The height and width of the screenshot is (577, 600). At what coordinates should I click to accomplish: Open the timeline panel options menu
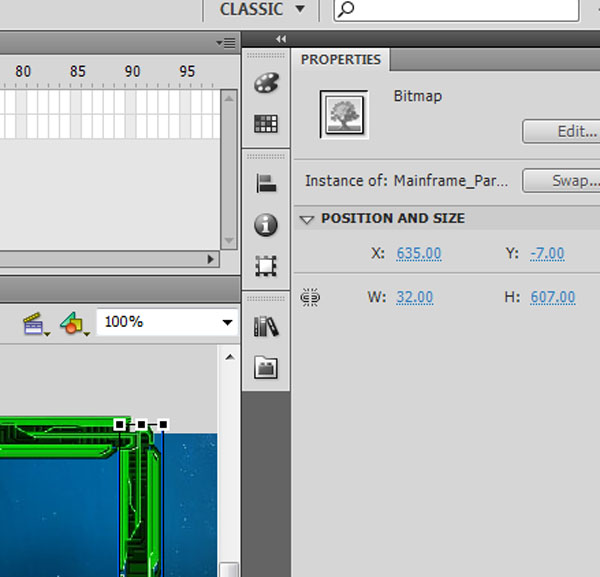point(226,42)
